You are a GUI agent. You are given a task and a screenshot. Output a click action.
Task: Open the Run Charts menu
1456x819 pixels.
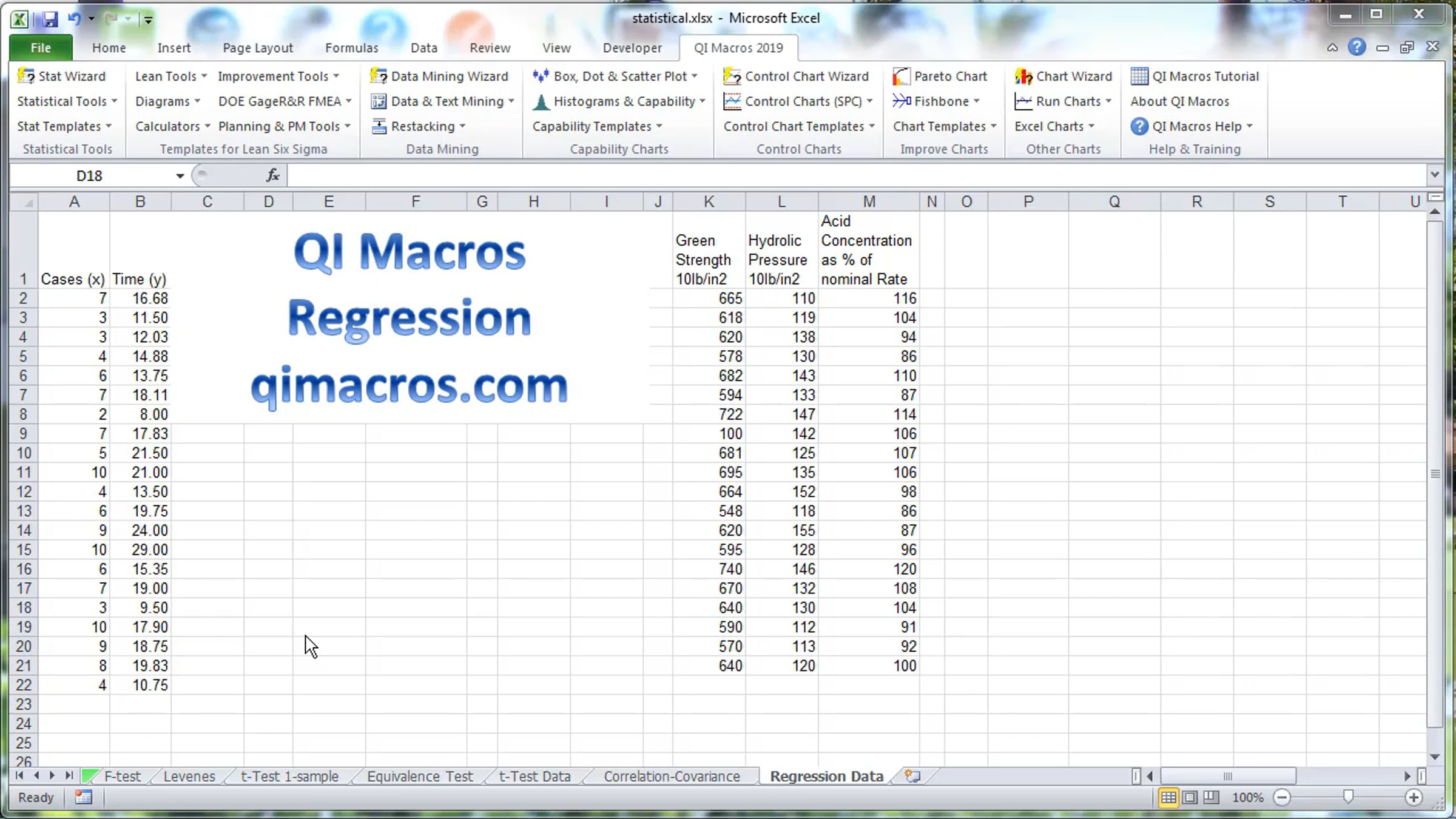coord(1063,101)
